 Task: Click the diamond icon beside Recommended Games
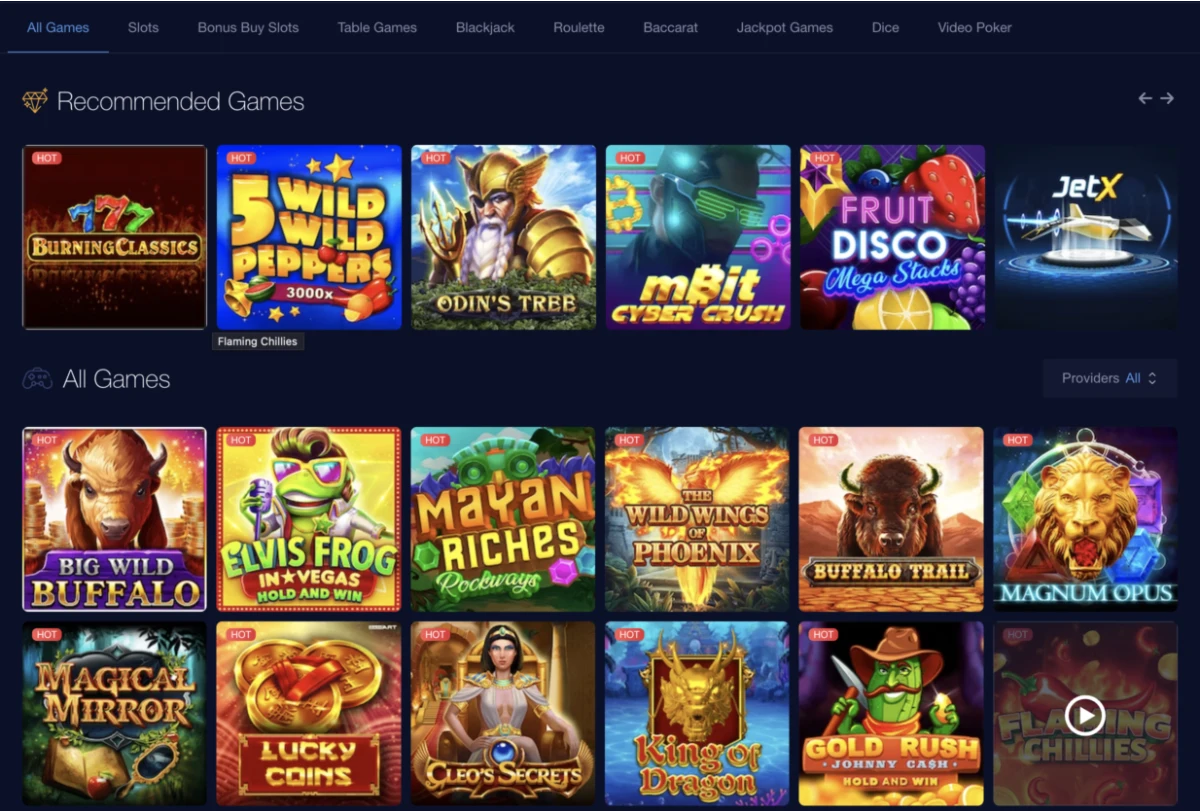35,101
